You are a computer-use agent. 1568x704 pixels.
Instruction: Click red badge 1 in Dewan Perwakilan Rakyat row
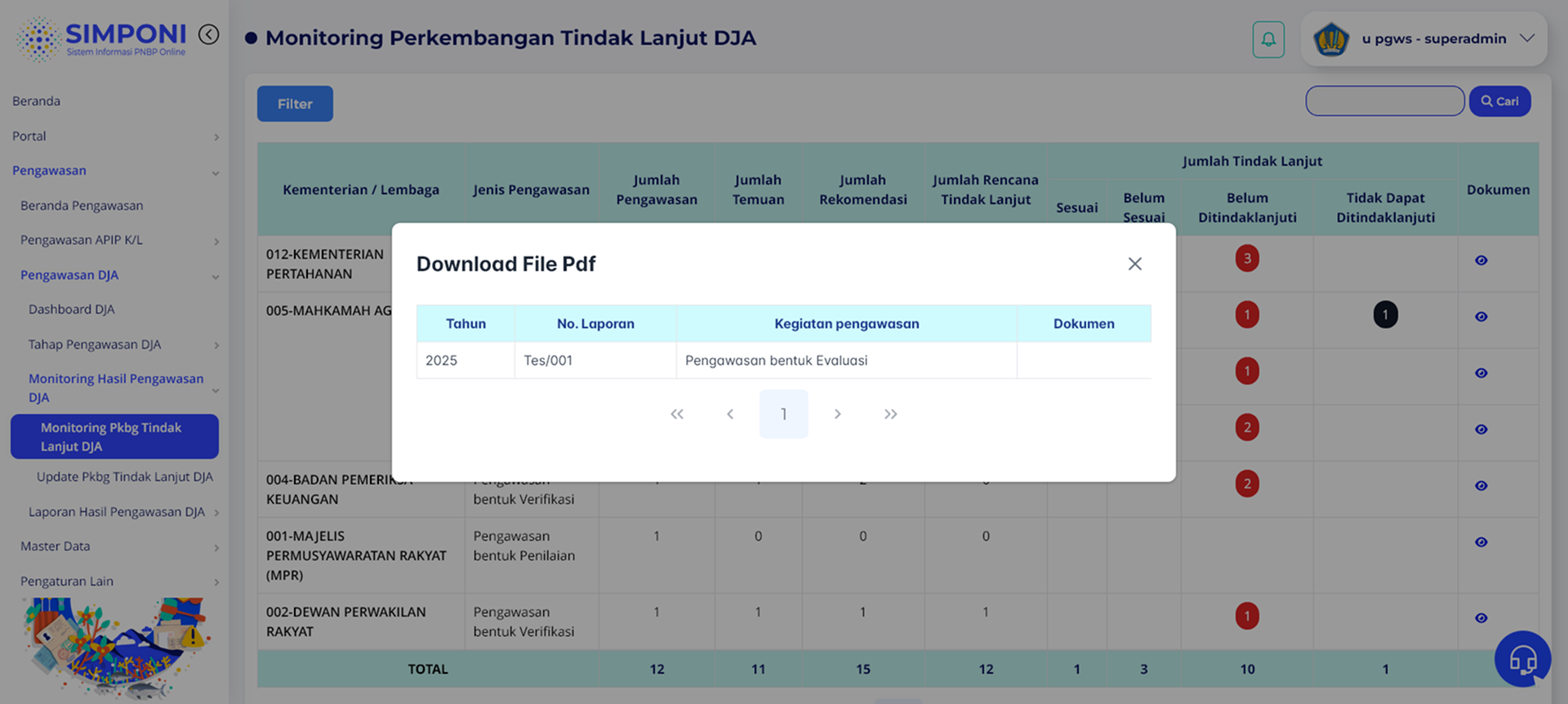1247,616
